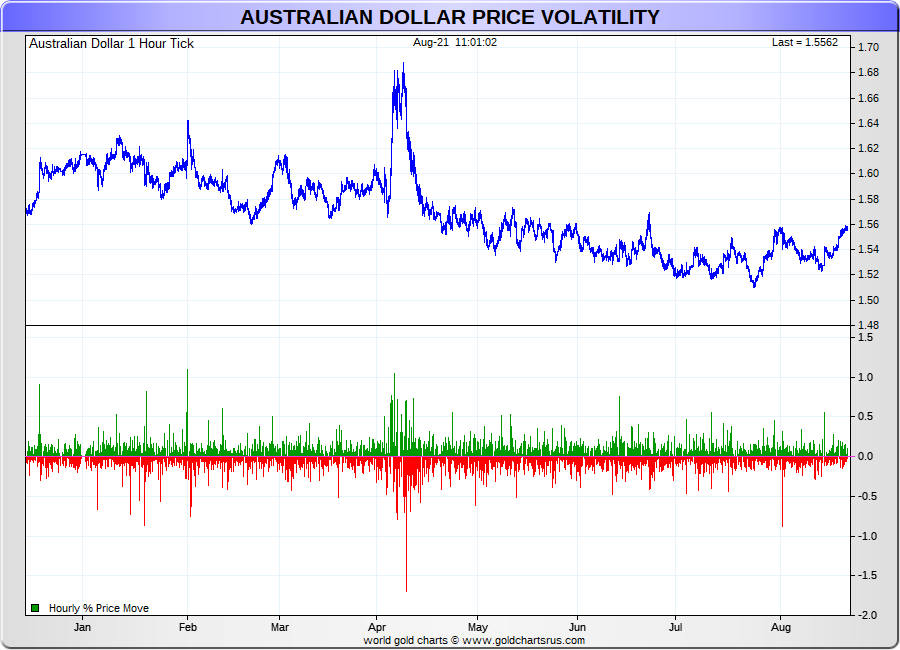900x650 pixels.
Task: Click the green Hourly % Price Move legend square
Action: (x=35, y=608)
